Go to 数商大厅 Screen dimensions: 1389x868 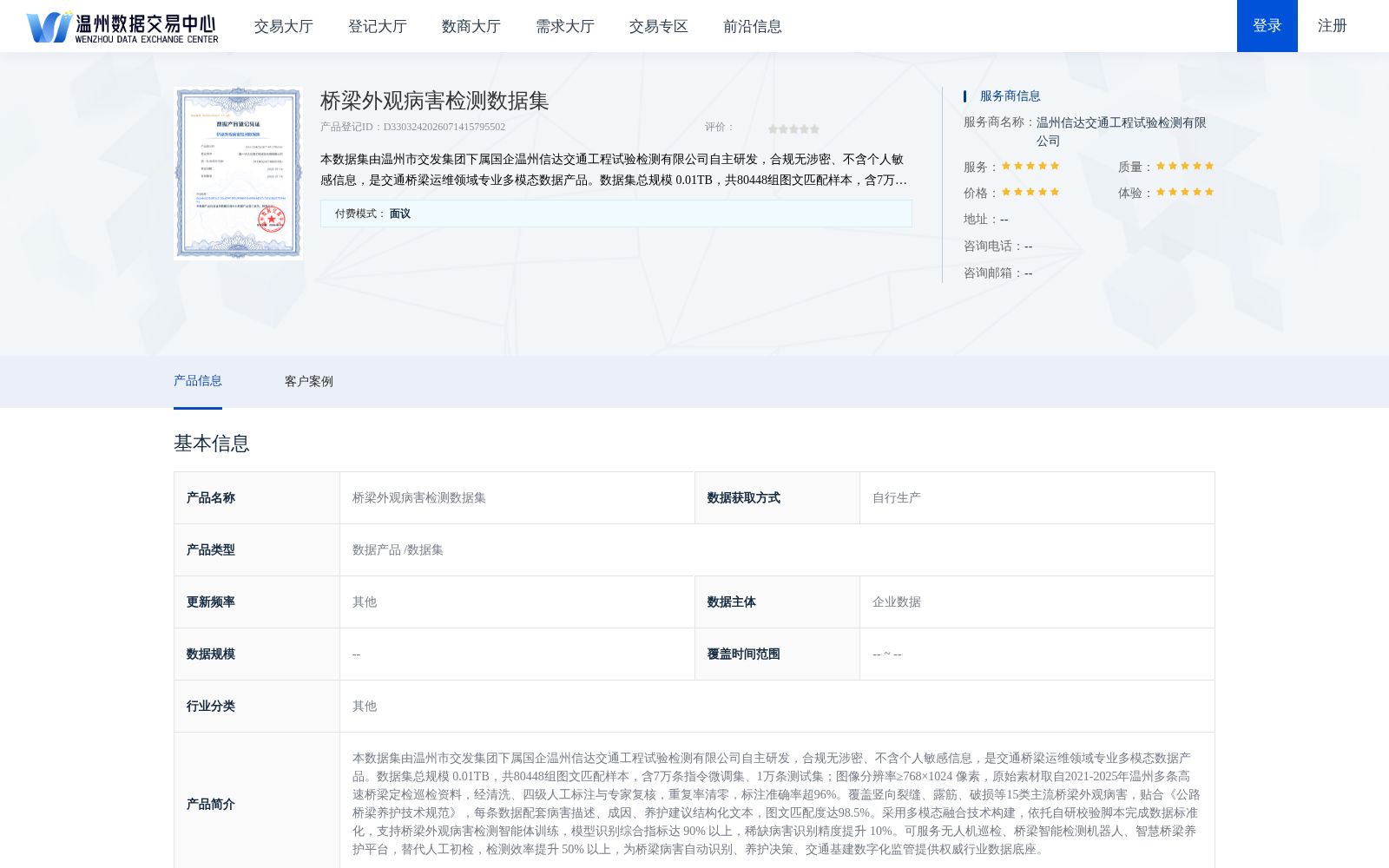point(471,26)
